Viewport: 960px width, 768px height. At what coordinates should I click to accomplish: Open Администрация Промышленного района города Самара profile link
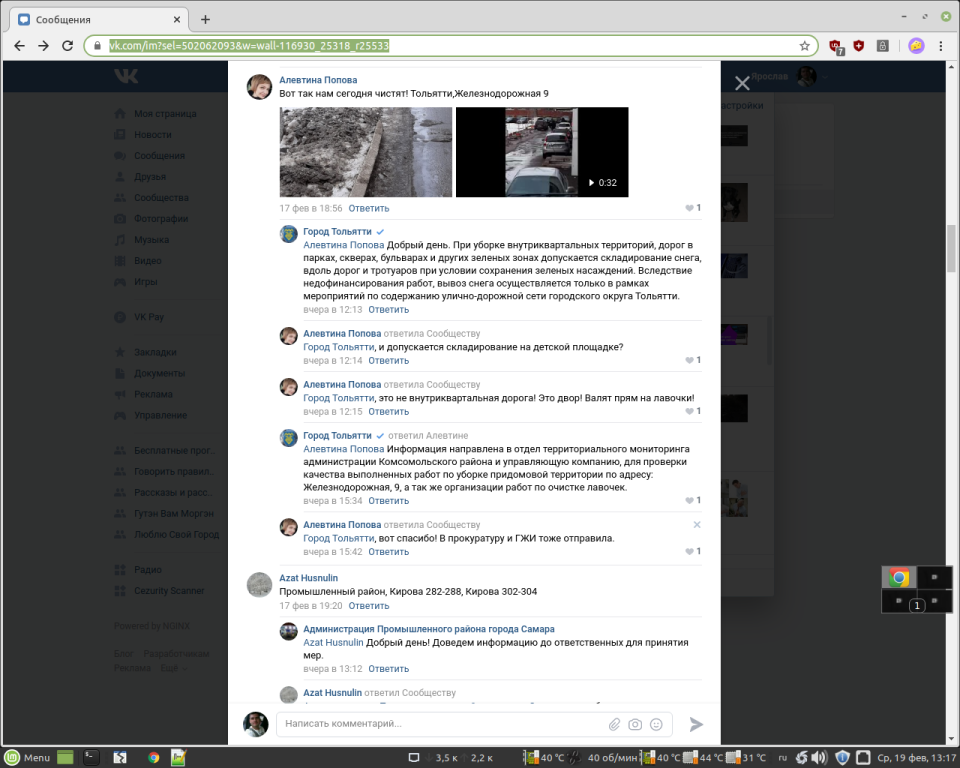(428, 629)
